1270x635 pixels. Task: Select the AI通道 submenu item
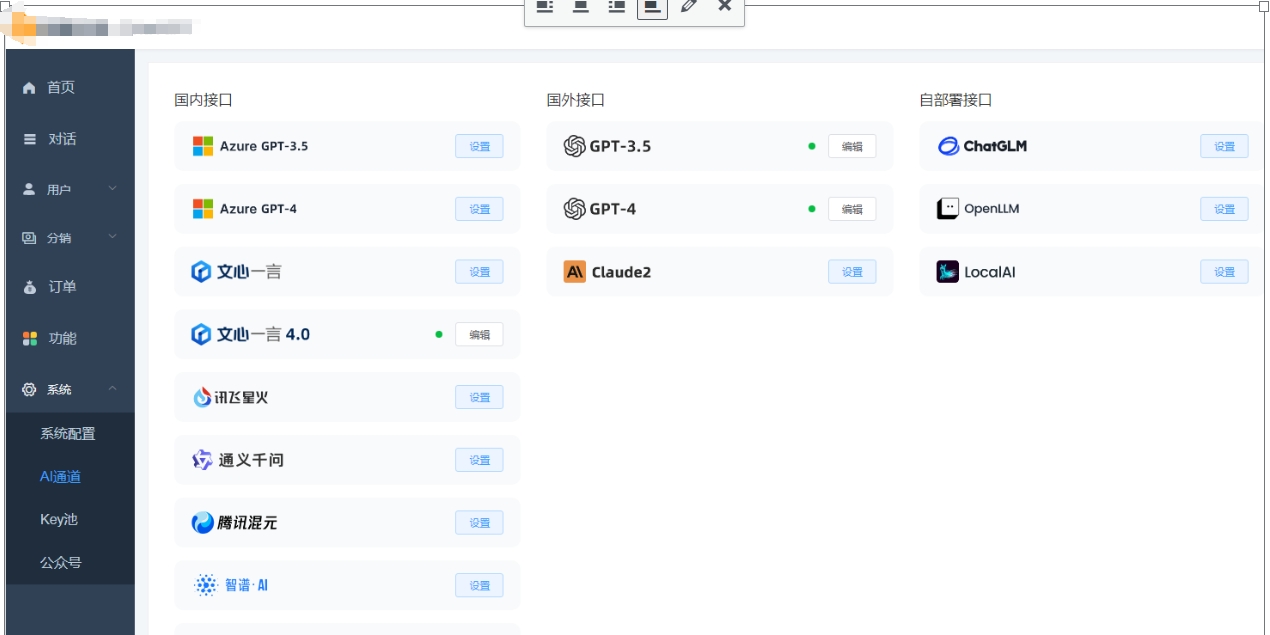point(60,477)
